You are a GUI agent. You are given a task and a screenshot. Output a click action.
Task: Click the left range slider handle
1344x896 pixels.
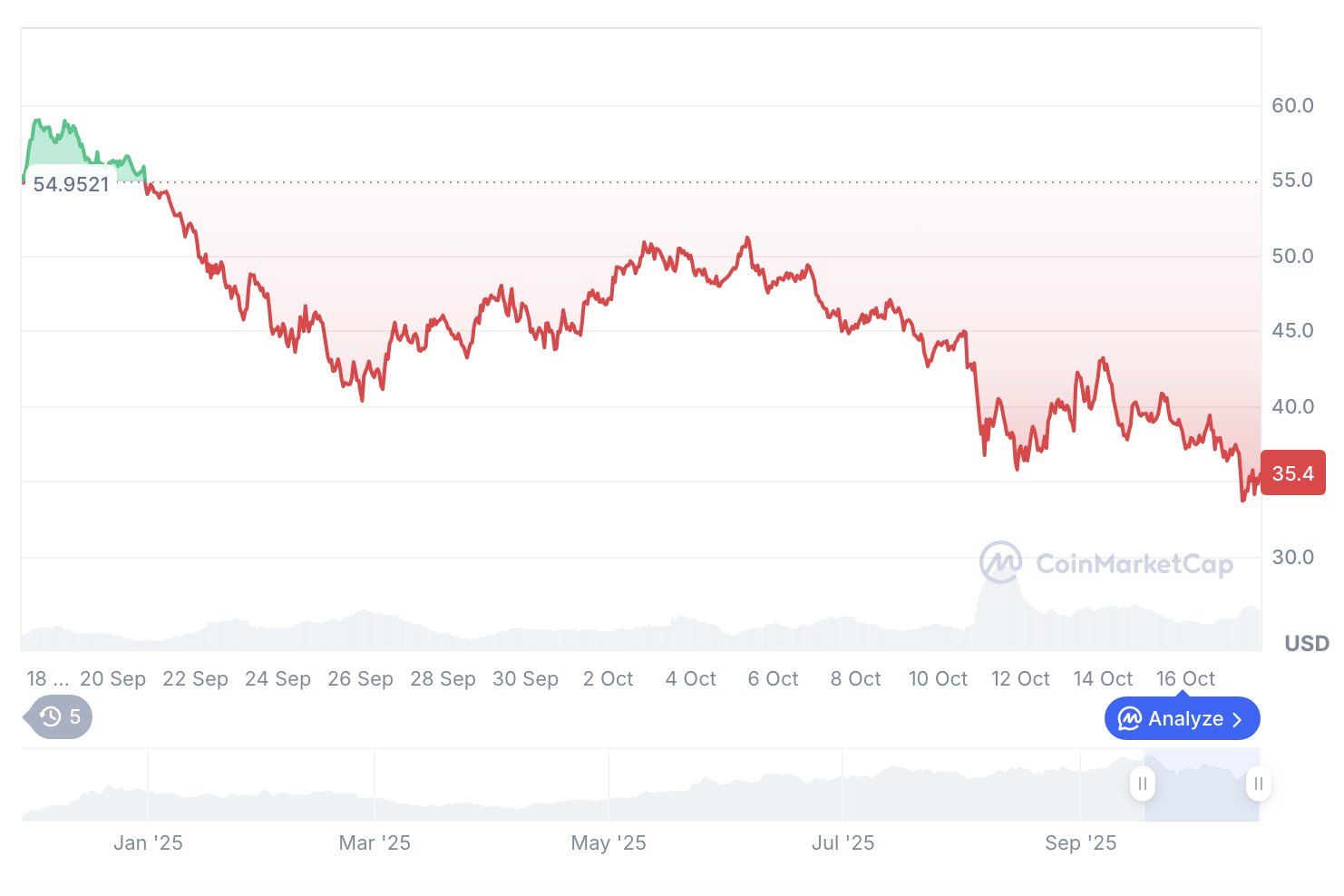click(x=1143, y=784)
